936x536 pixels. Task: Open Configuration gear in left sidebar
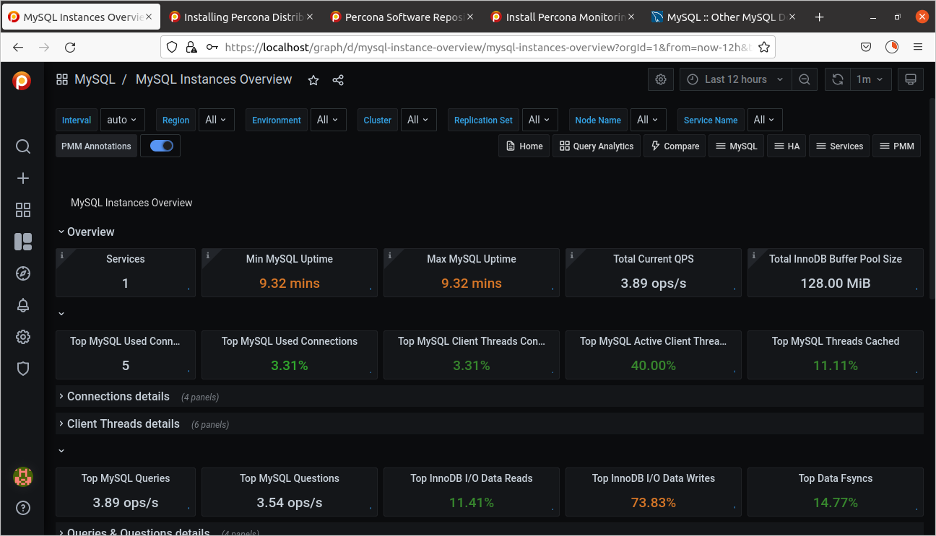click(23, 337)
